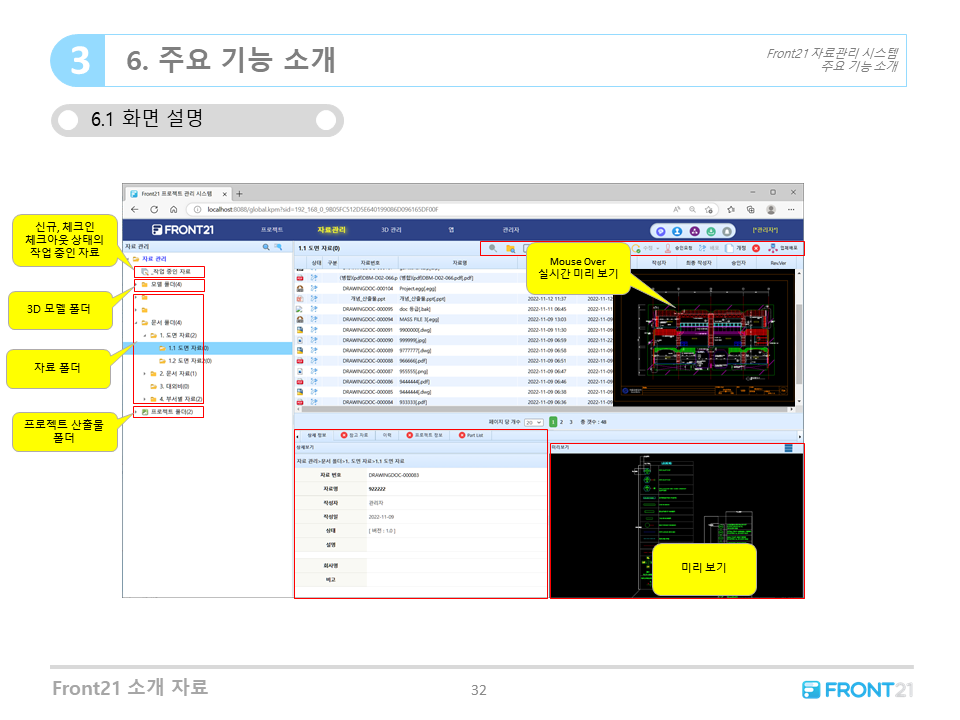
Task: Click the blue chat bubble header icon
Action: click(661, 231)
